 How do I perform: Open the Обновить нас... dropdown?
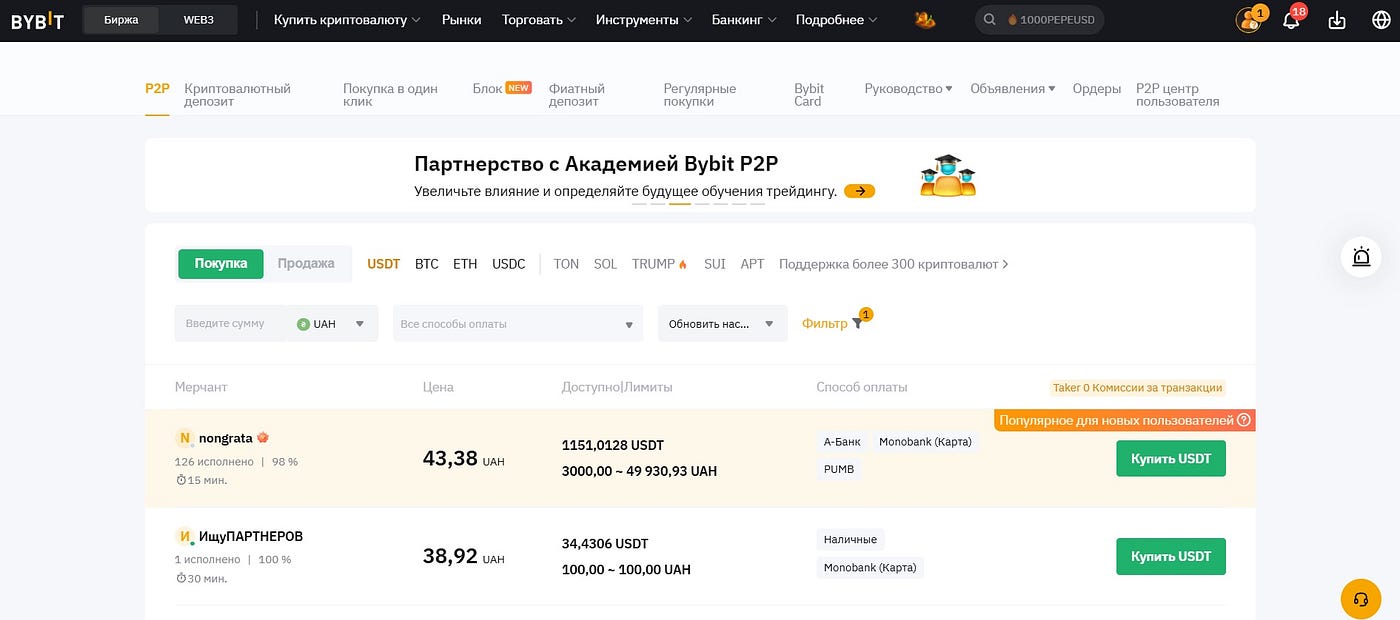tap(722, 324)
